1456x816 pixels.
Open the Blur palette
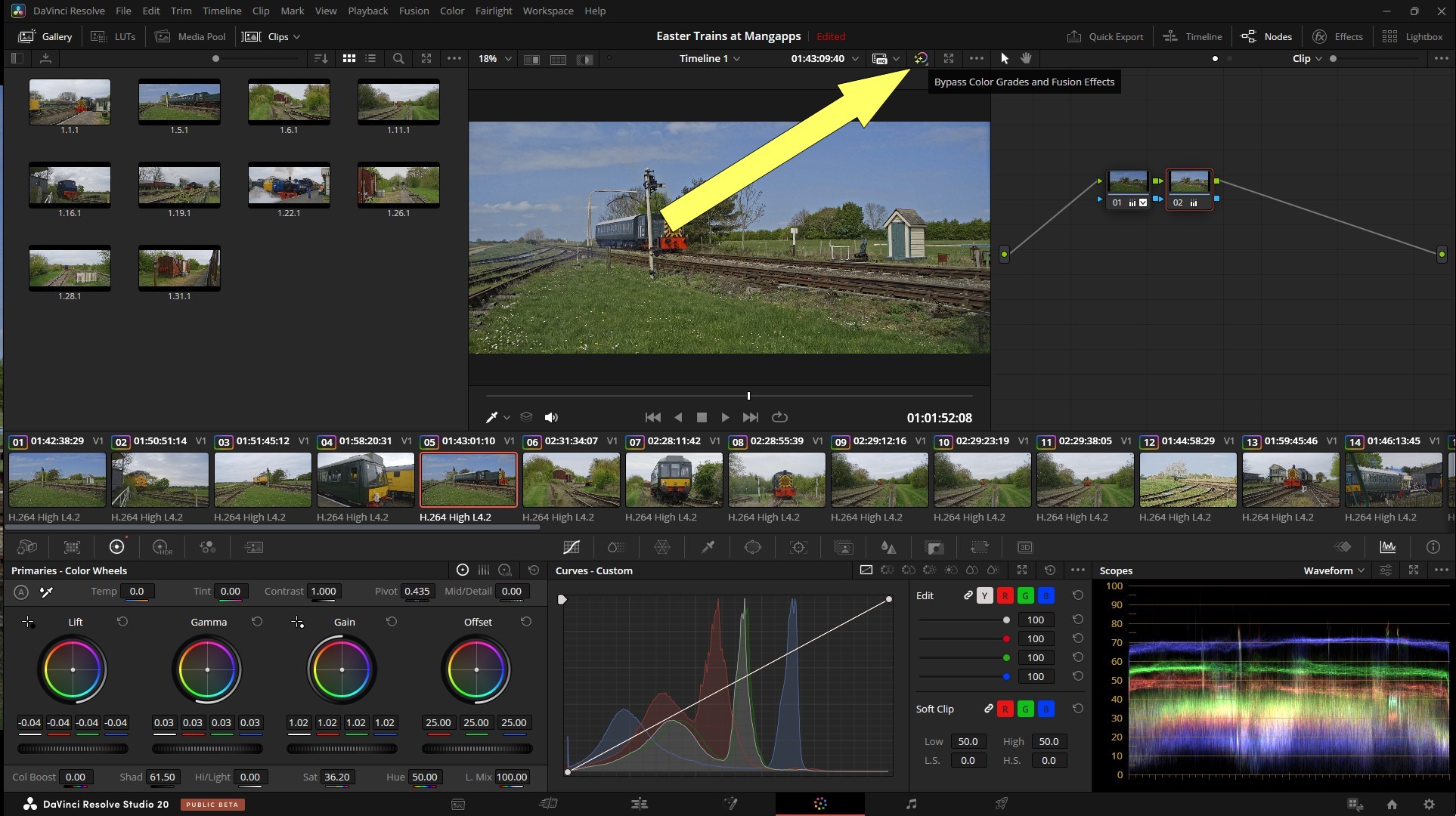[889, 547]
